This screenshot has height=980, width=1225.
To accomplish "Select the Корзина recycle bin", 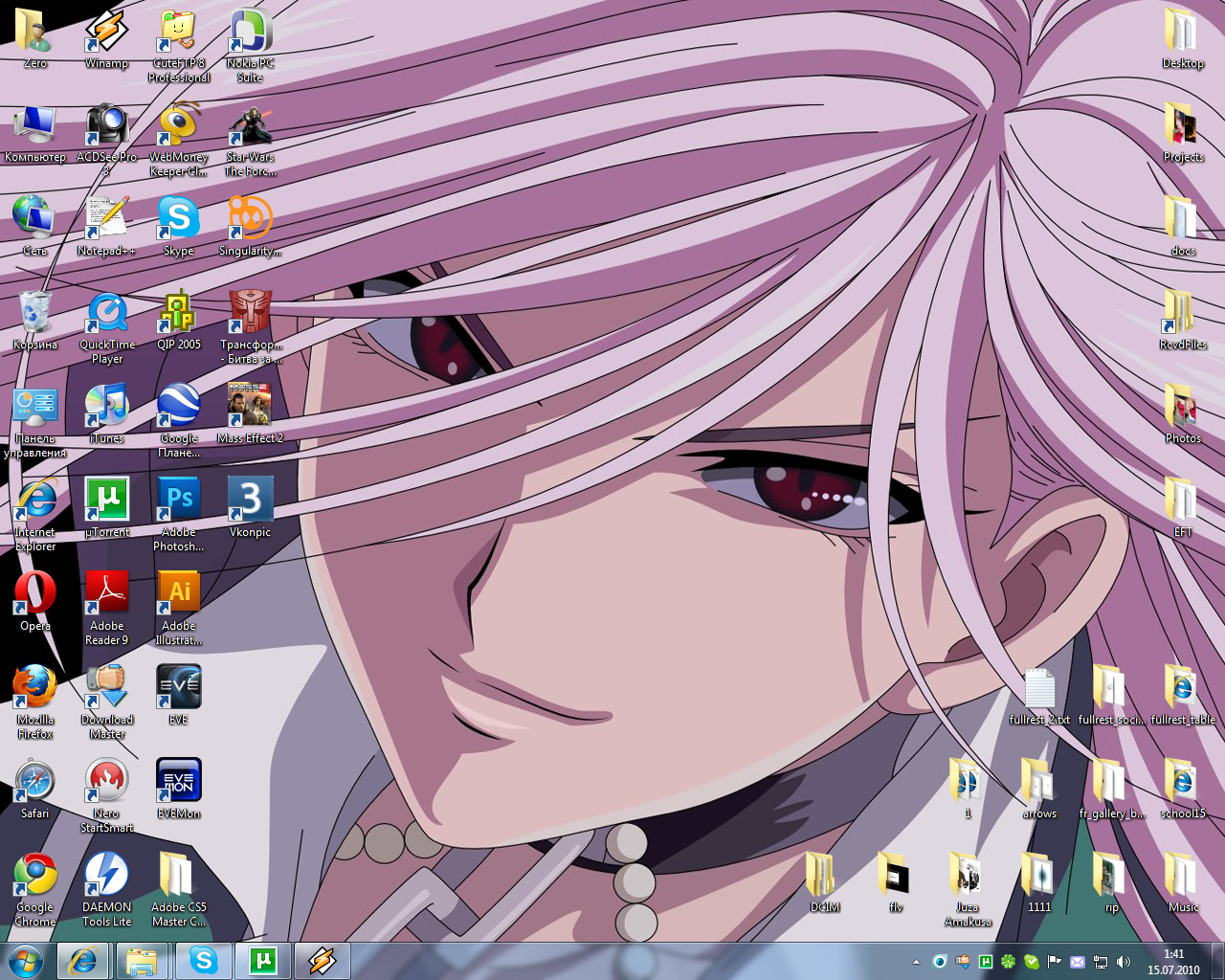I will [x=34, y=320].
